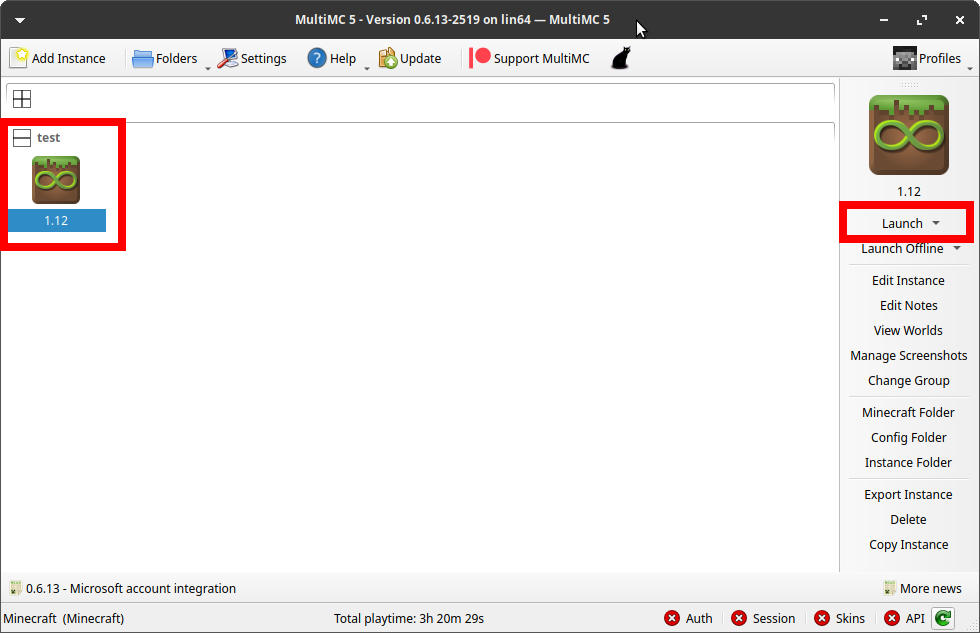
Task: Open the Config Folder
Action: click(x=908, y=437)
